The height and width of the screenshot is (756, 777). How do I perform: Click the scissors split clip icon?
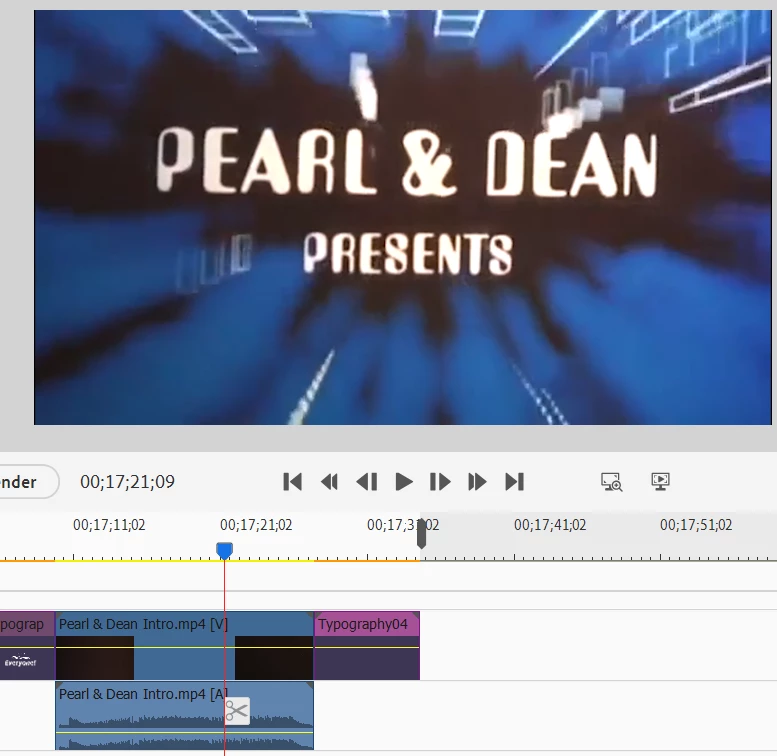pos(237,711)
